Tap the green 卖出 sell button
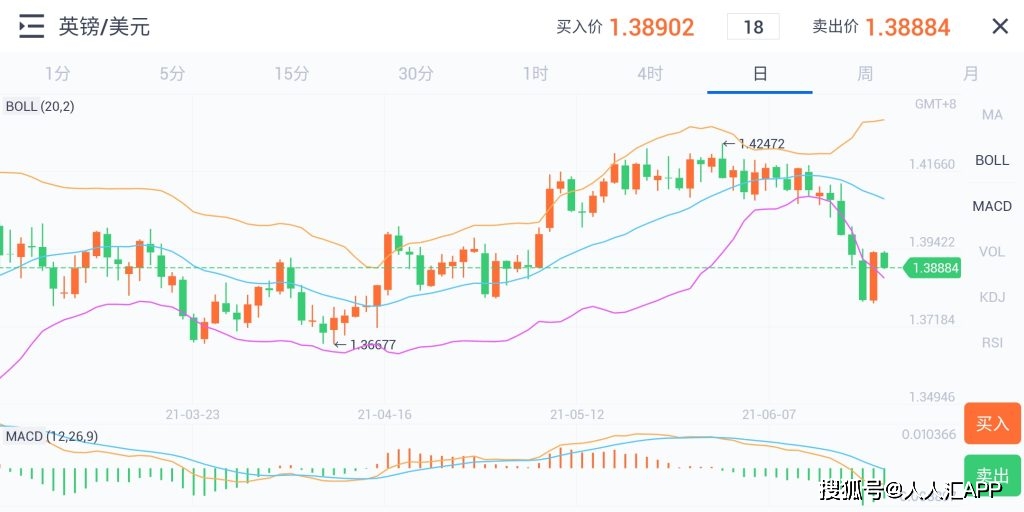The height and width of the screenshot is (512, 1024). [x=993, y=475]
